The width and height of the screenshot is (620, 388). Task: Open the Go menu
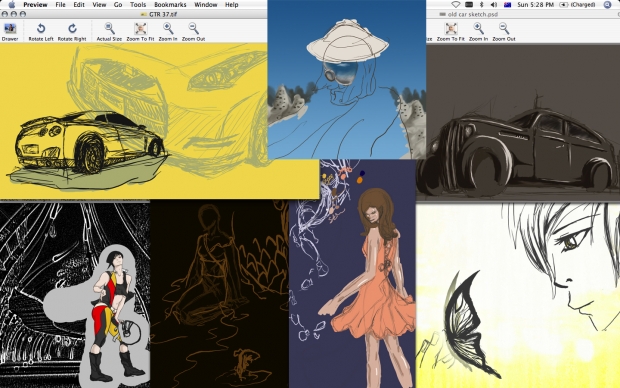[x=118, y=5]
